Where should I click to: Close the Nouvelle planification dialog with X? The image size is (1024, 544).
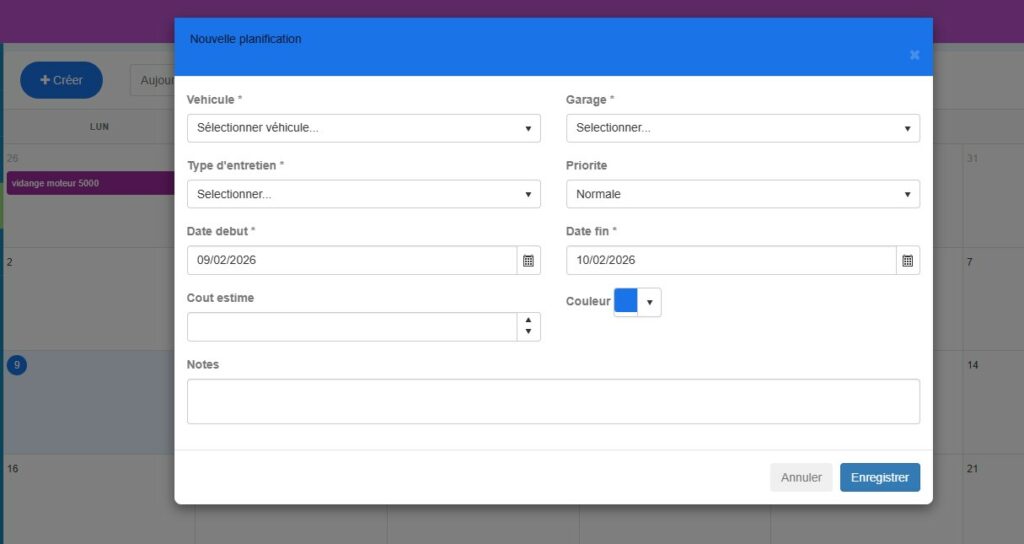point(914,55)
